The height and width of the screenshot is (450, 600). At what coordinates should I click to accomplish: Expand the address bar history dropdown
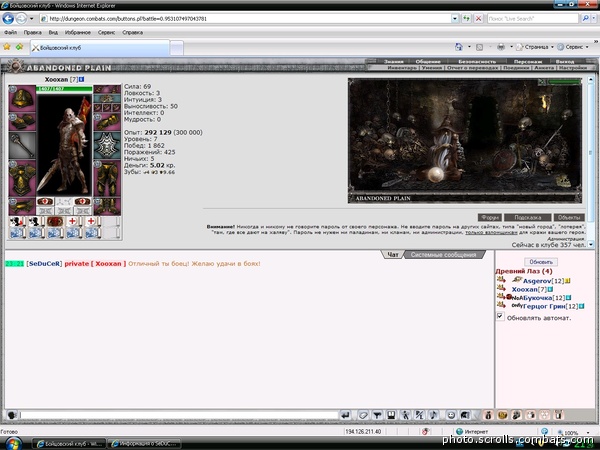pyautogui.click(x=455, y=18)
